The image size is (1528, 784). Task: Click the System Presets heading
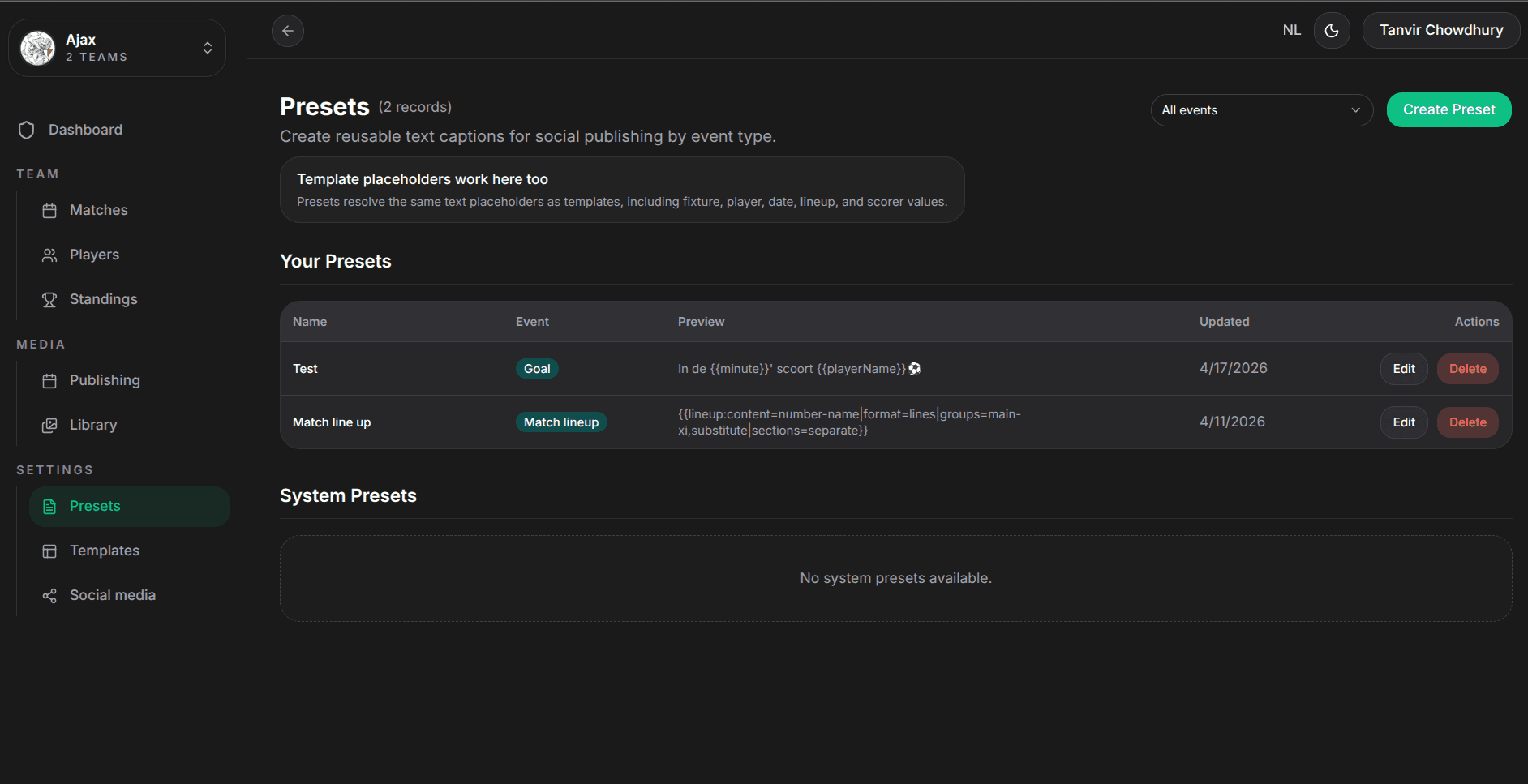[348, 496]
